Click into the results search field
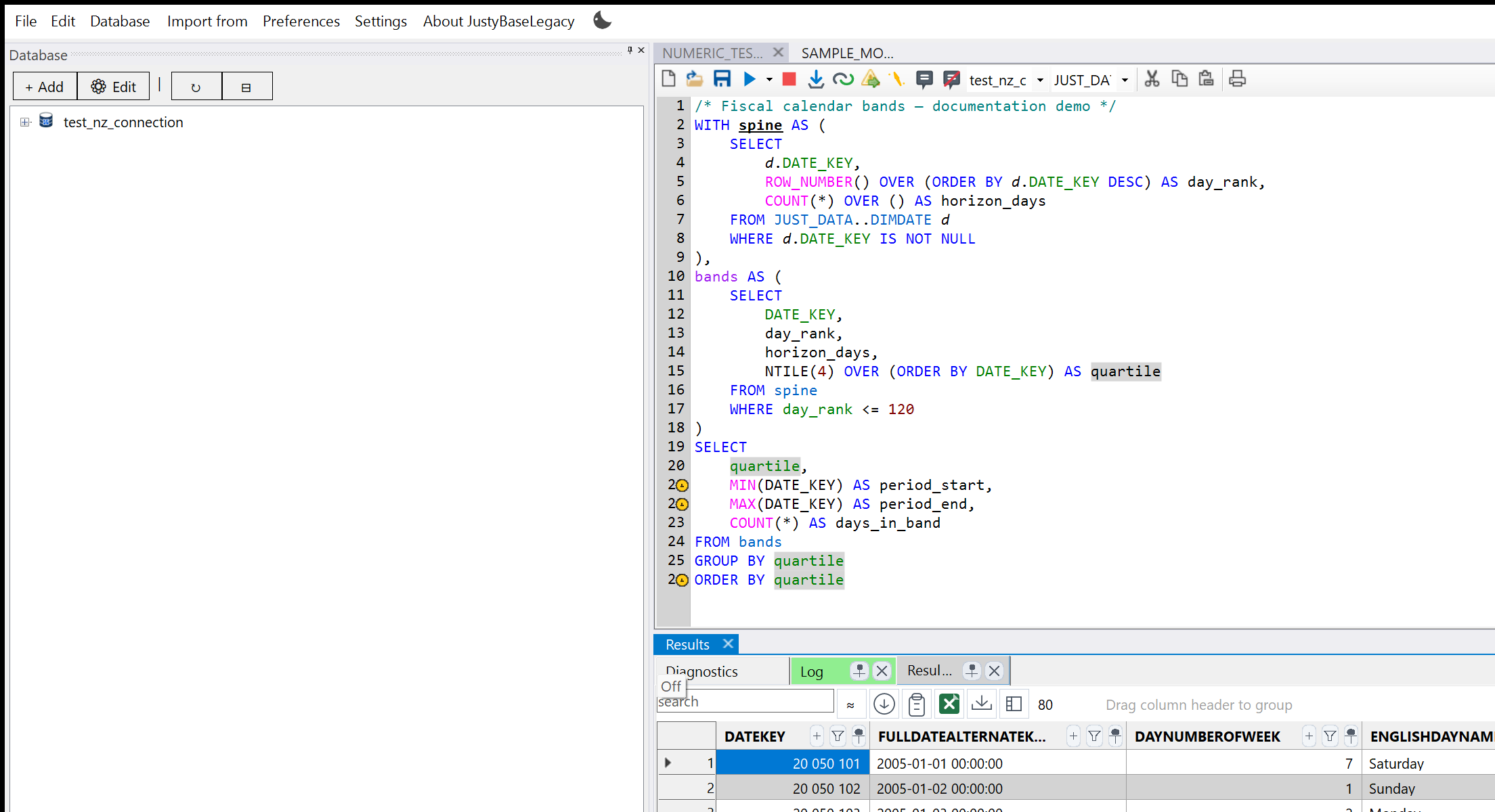 coord(745,702)
